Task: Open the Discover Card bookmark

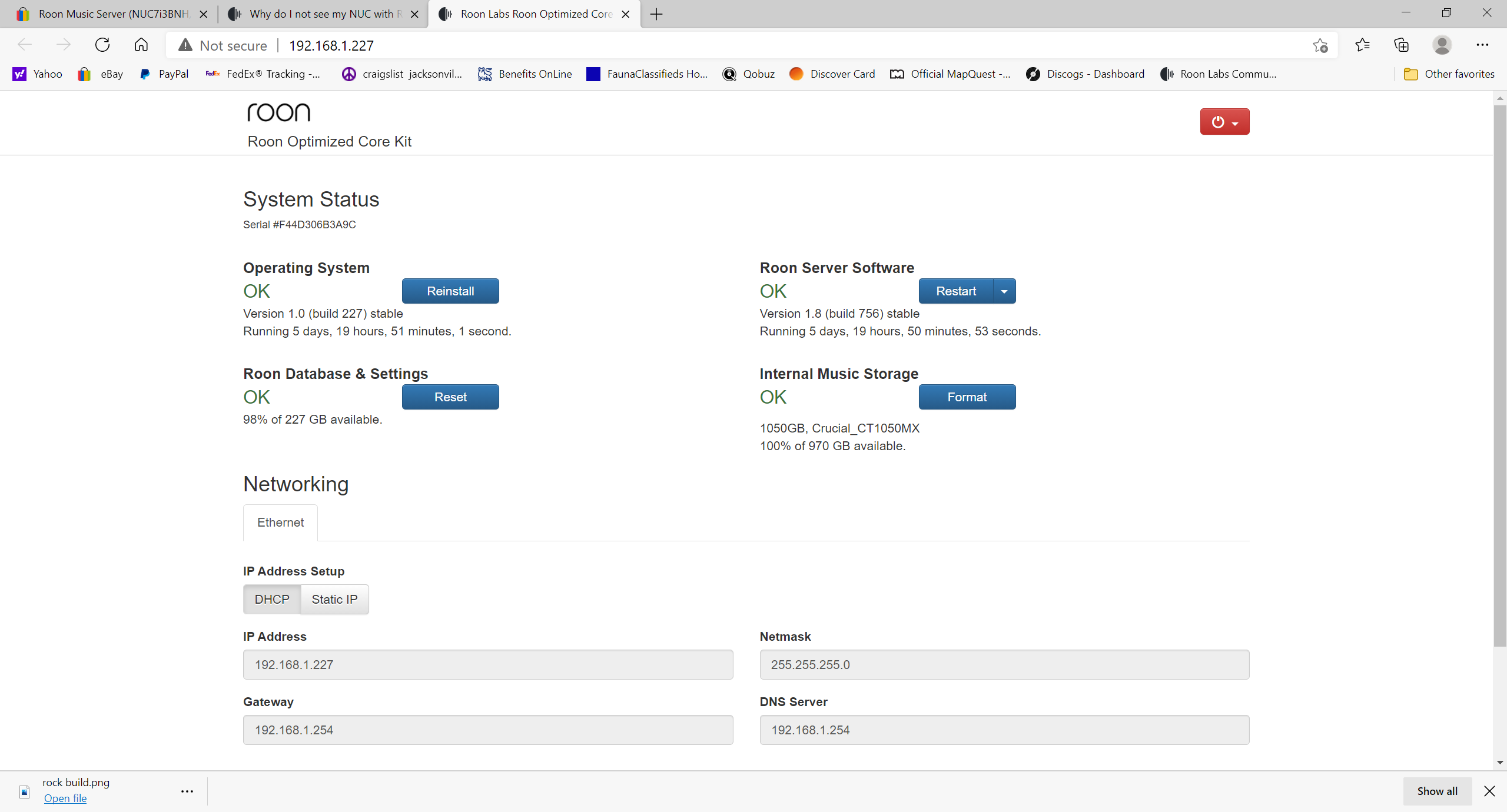Action: [x=832, y=74]
